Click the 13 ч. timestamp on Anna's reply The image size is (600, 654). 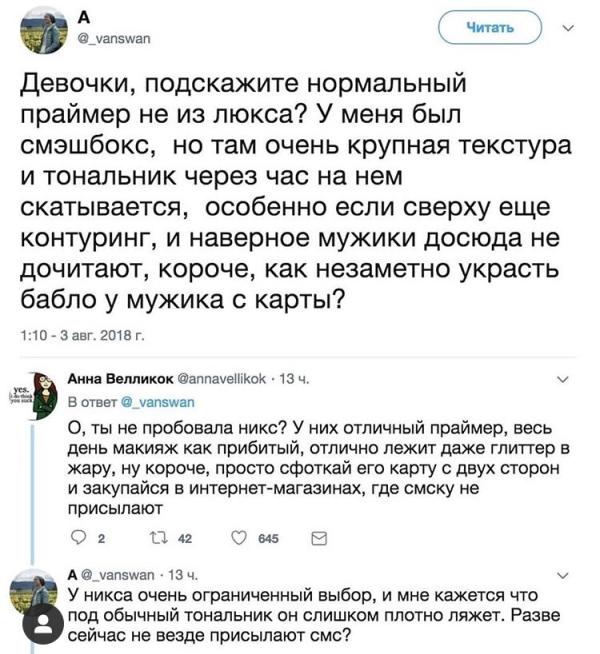[x=294, y=379]
